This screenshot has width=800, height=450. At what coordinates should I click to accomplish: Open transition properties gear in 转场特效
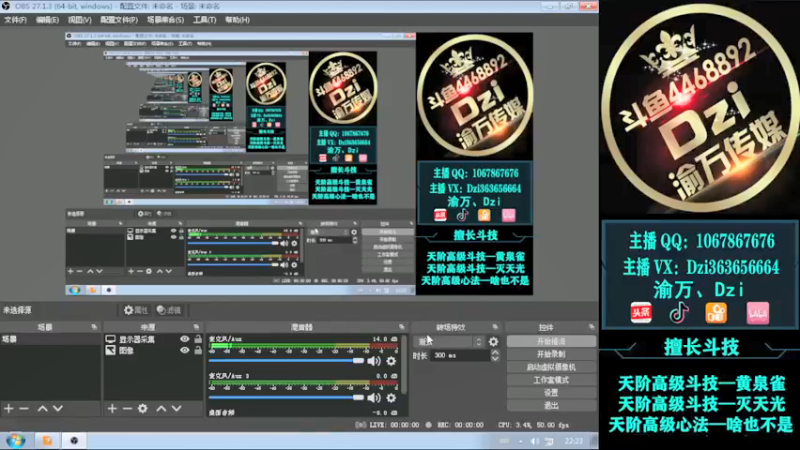tap(493, 342)
